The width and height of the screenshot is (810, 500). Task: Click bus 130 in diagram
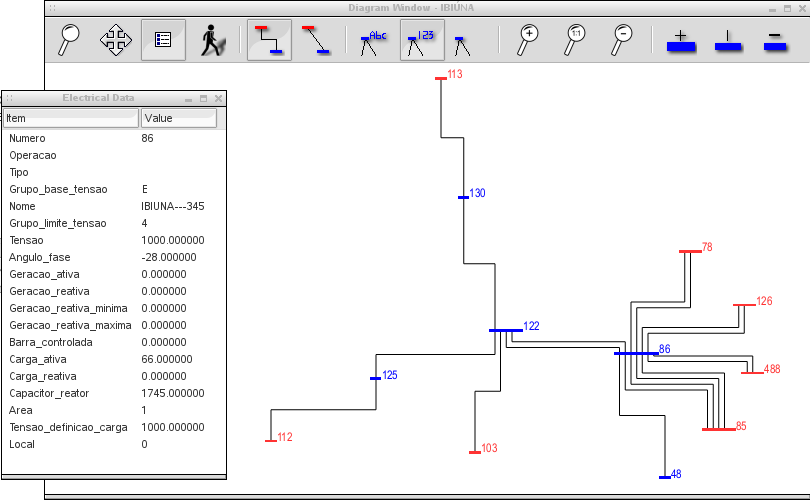pos(463,197)
